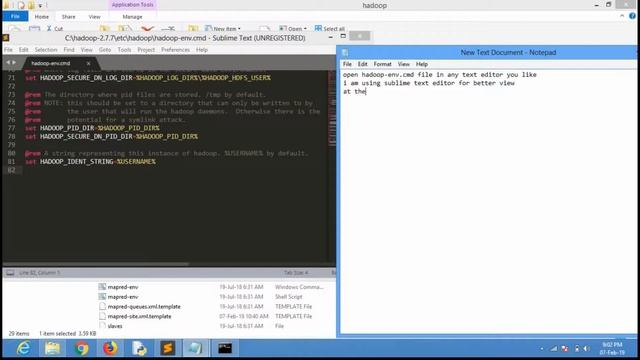Click the Cut command in Explorer ribbon

55,29
